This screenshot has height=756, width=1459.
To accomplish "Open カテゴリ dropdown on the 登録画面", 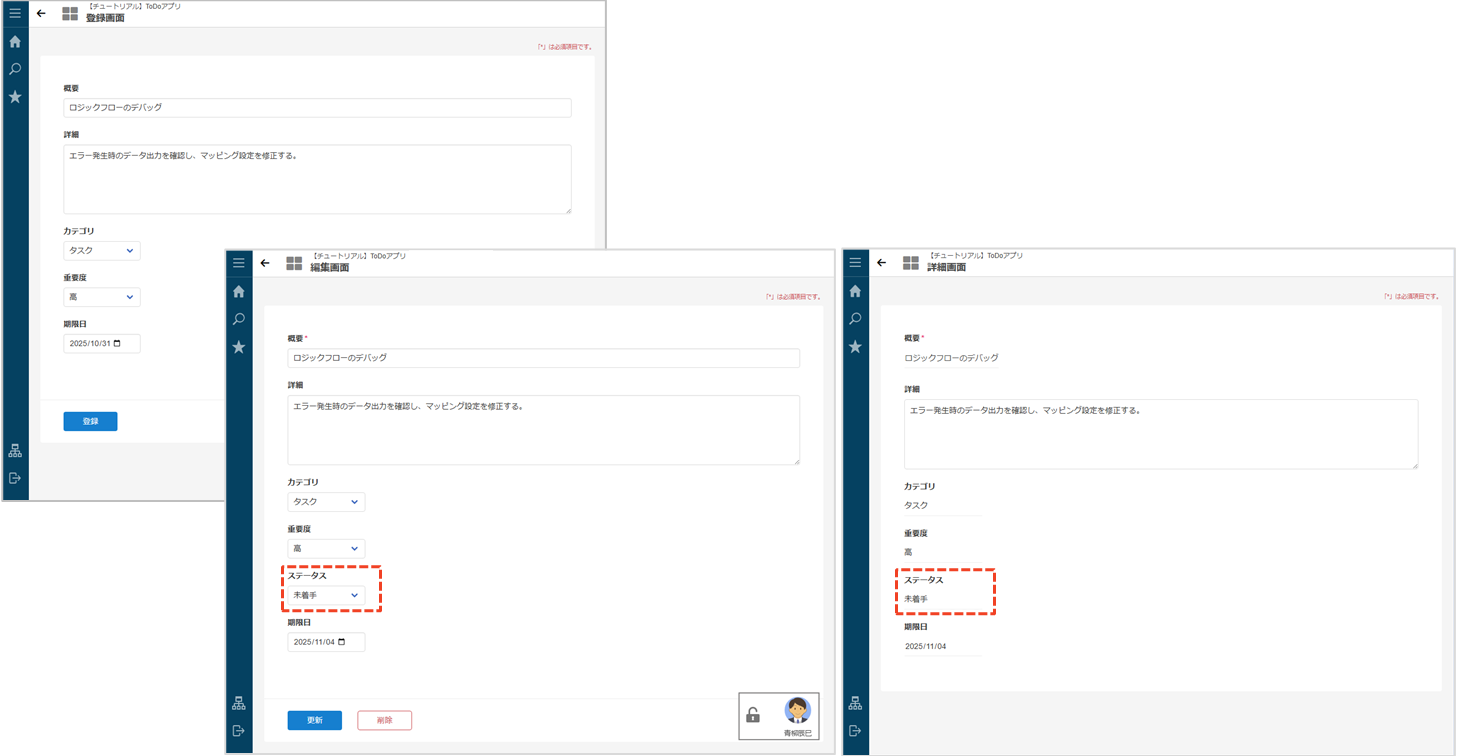I will pos(101,251).
